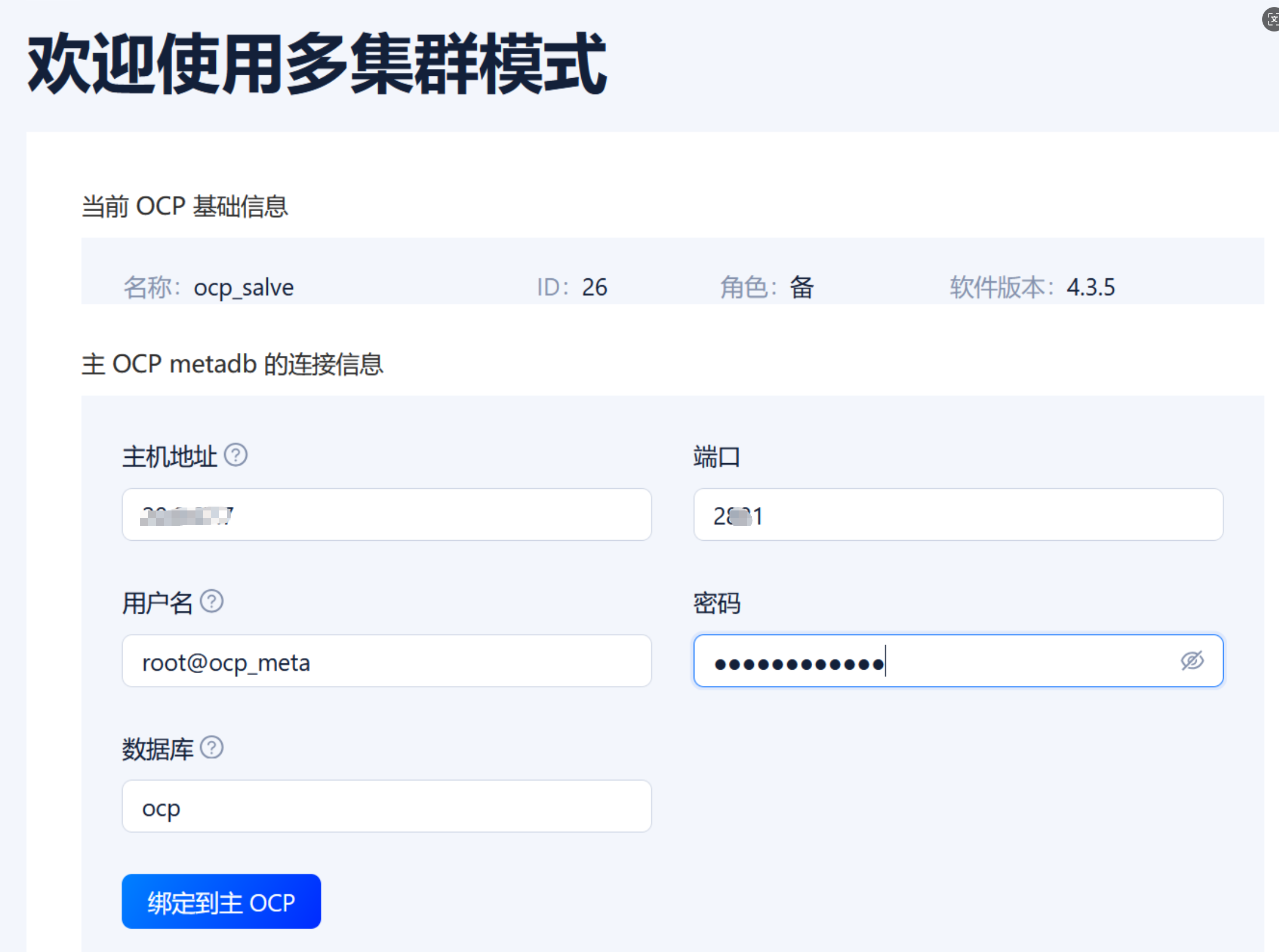Click the role value 备
The image size is (1279, 952).
[802, 288]
